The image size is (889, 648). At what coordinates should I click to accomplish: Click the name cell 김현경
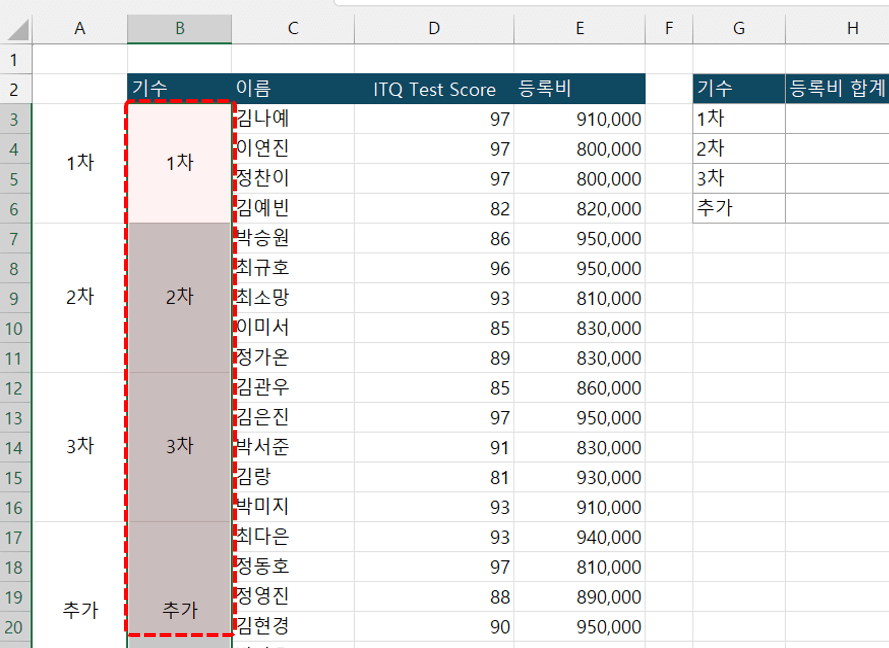click(x=293, y=626)
